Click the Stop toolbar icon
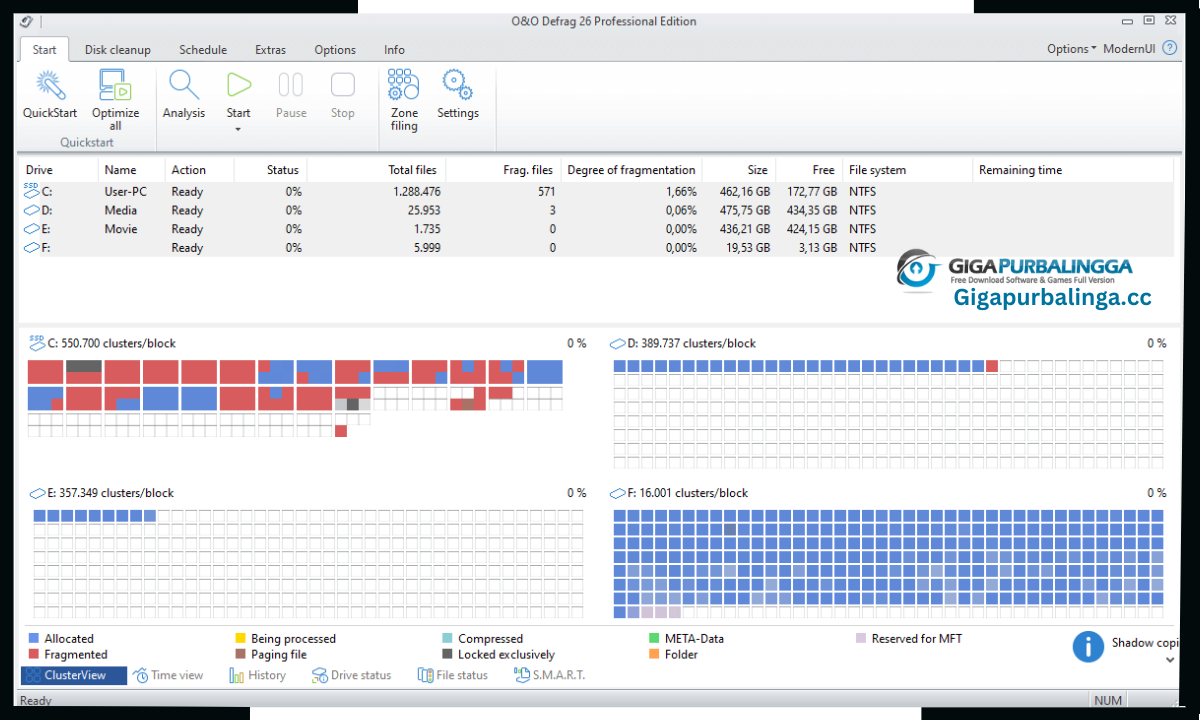The image size is (1200, 720). (x=343, y=85)
